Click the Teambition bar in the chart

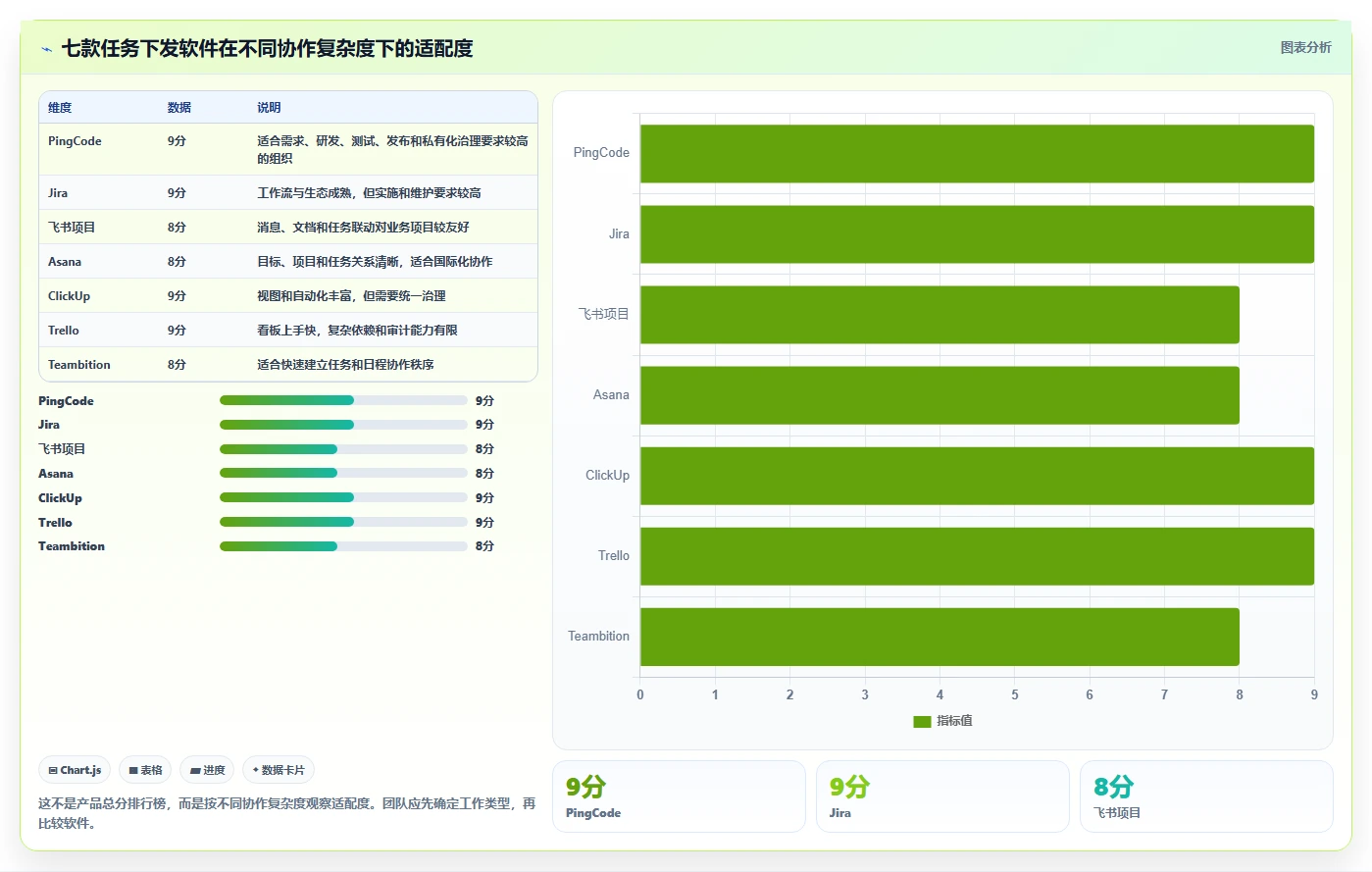(x=940, y=637)
